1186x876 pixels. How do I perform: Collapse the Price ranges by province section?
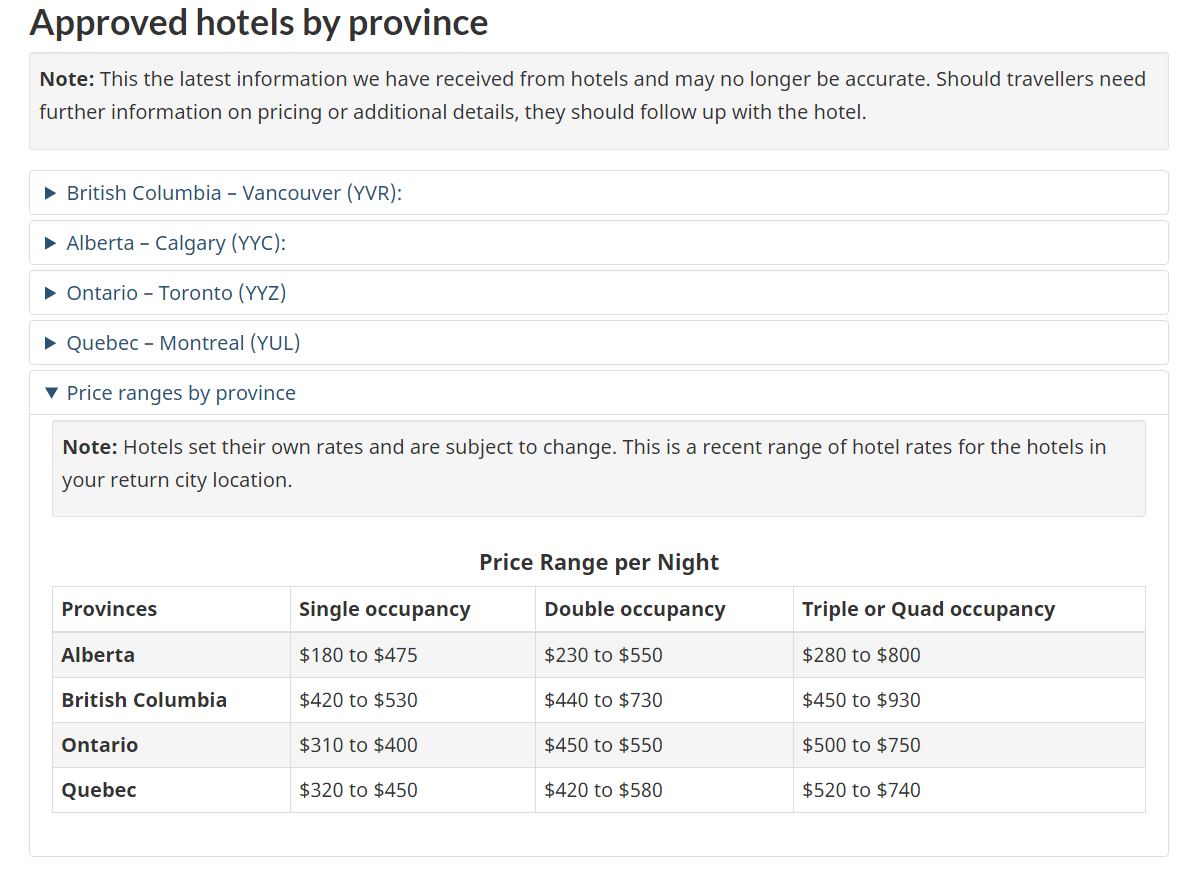tap(180, 393)
